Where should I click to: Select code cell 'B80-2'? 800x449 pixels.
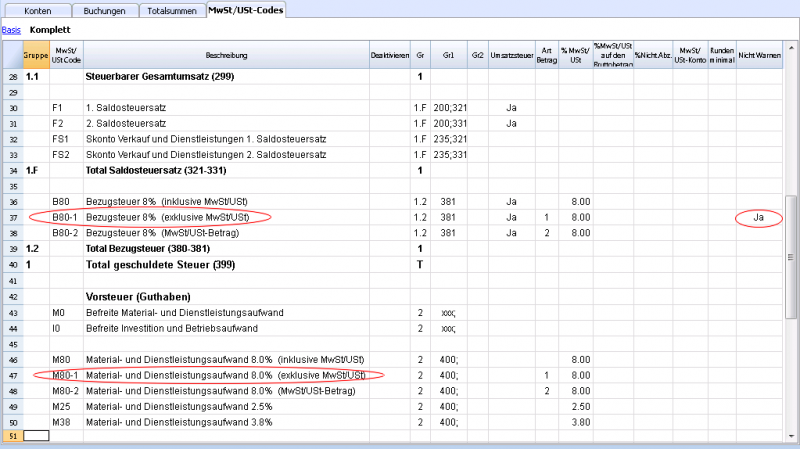coord(66,233)
